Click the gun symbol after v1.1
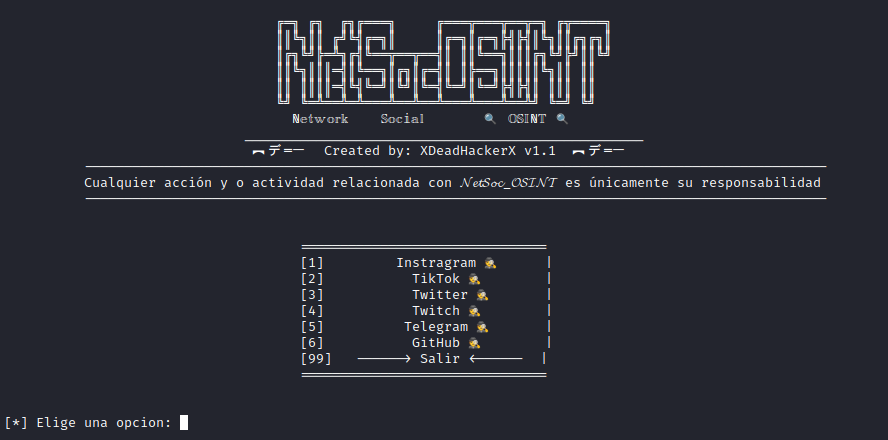888x440 pixels. [598, 151]
